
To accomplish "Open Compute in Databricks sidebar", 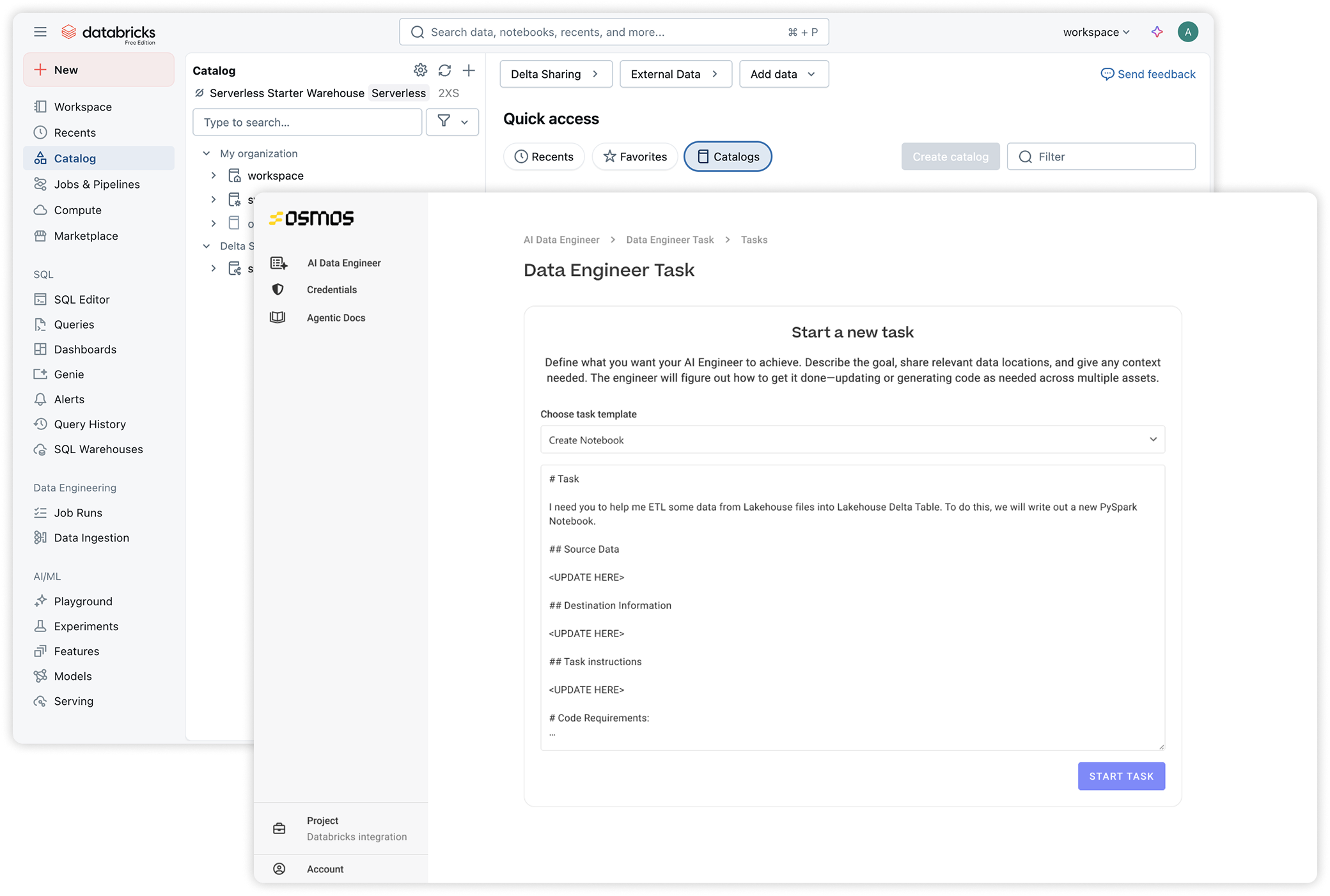I will [x=98, y=210].
